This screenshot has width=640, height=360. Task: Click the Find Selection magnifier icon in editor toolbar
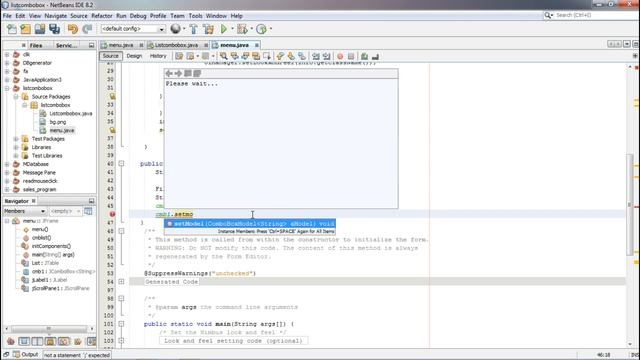coord(223,56)
